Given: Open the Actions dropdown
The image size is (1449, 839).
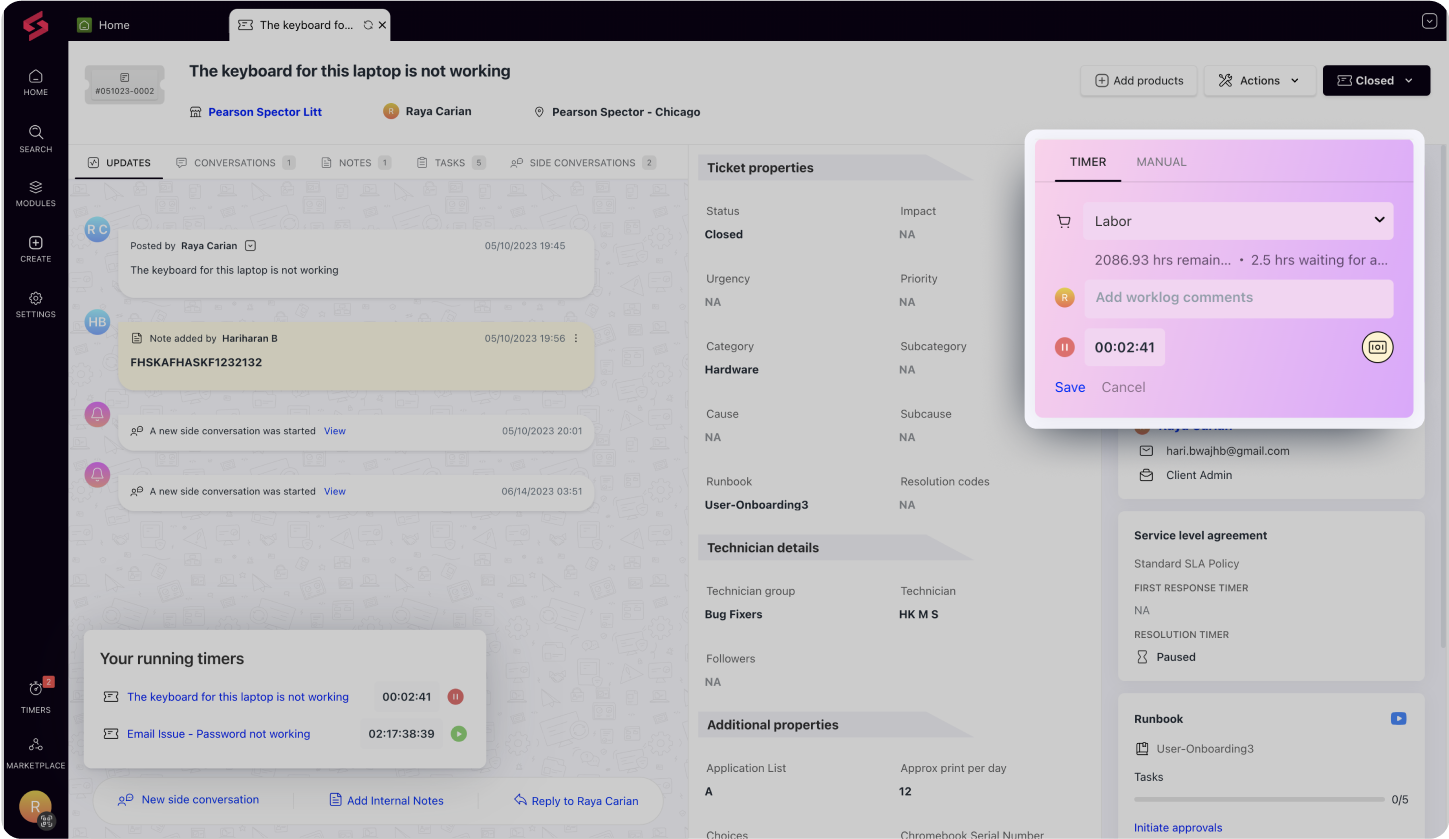Looking at the screenshot, I should pos(1259,81).
